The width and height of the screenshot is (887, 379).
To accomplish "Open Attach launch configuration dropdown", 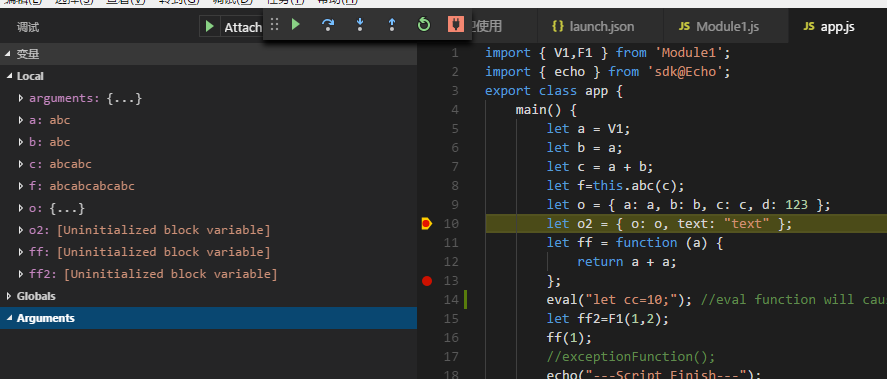I will 243,27.
